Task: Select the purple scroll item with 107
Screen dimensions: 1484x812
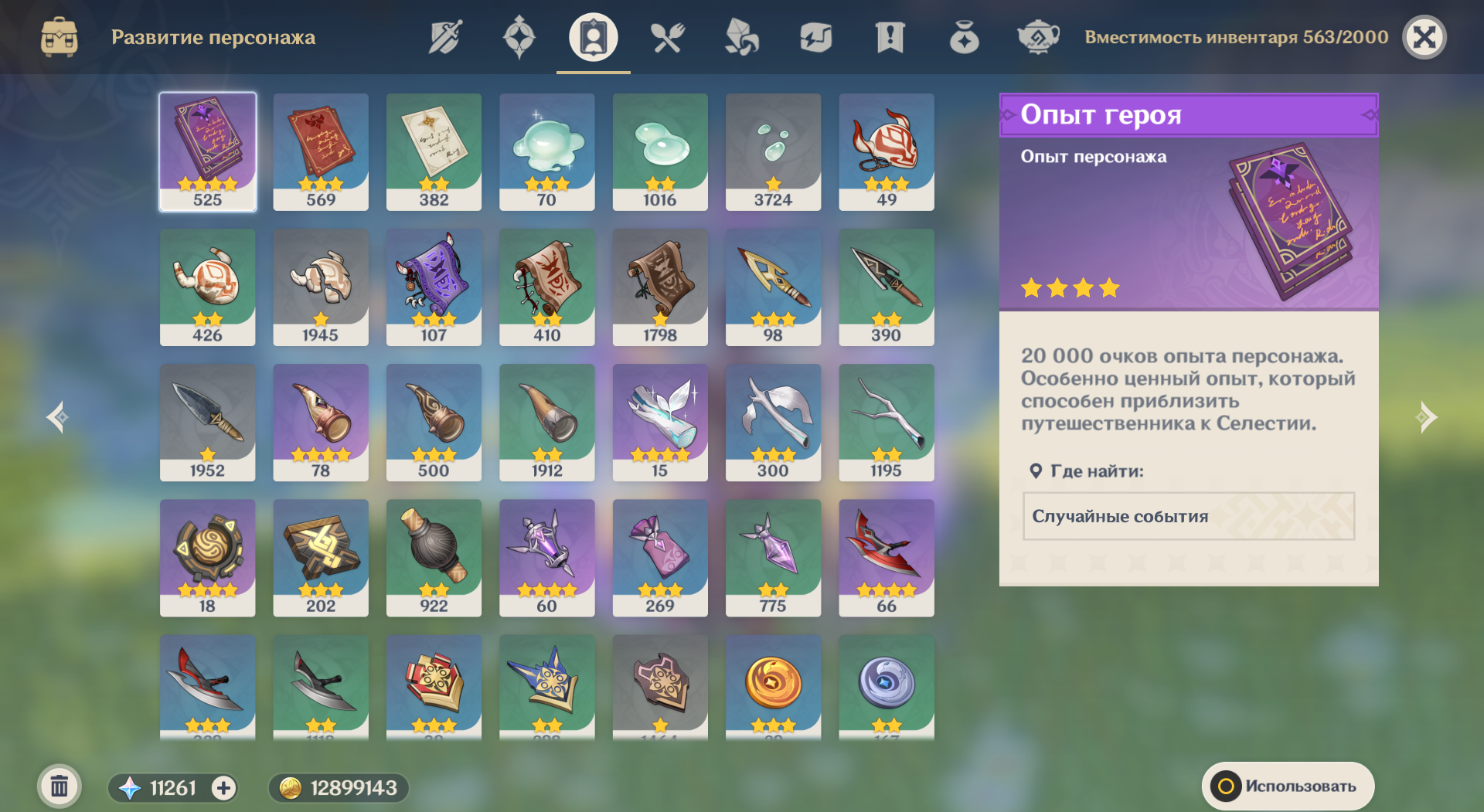Action: [434, 287]
